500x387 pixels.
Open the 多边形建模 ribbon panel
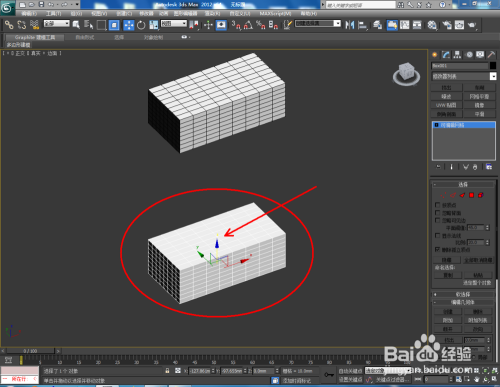(19, 45)
